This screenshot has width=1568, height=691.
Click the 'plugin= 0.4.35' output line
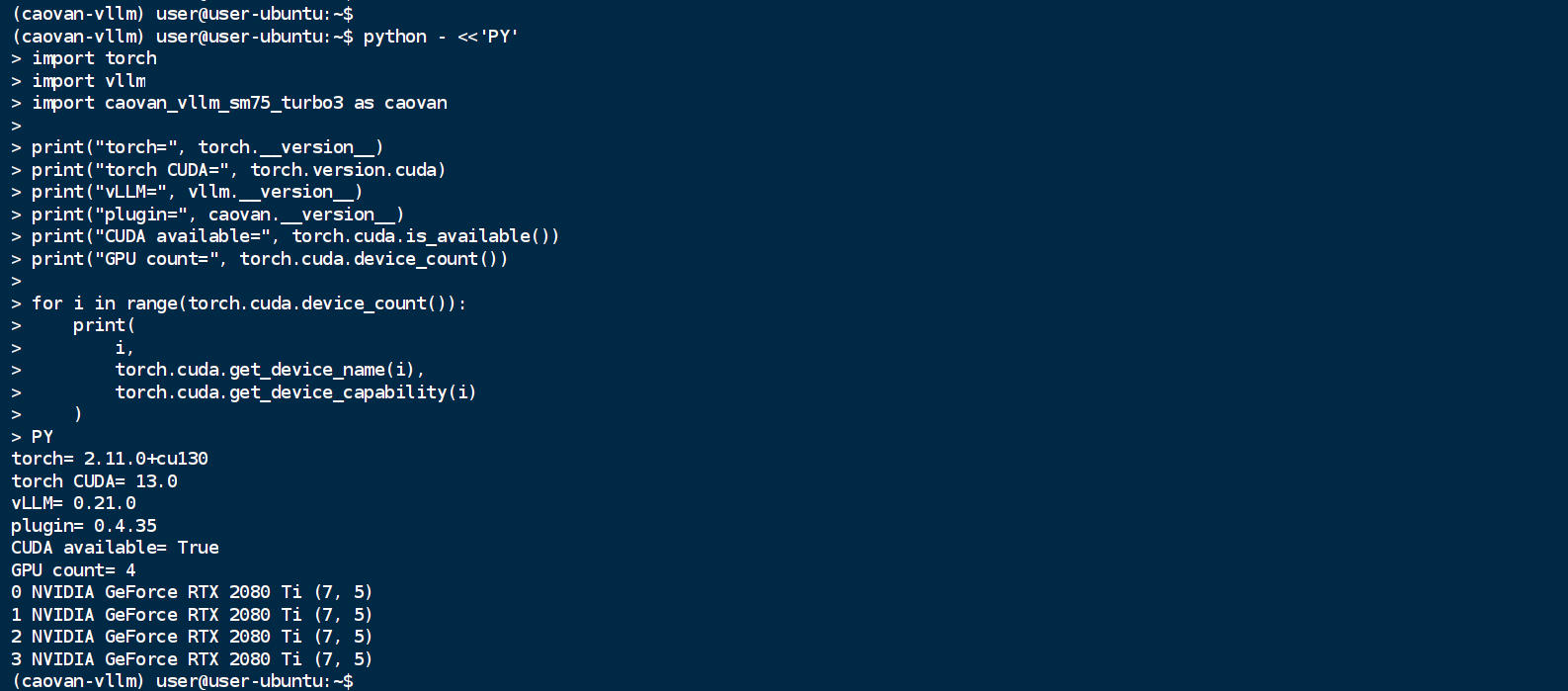pos(84,526)
